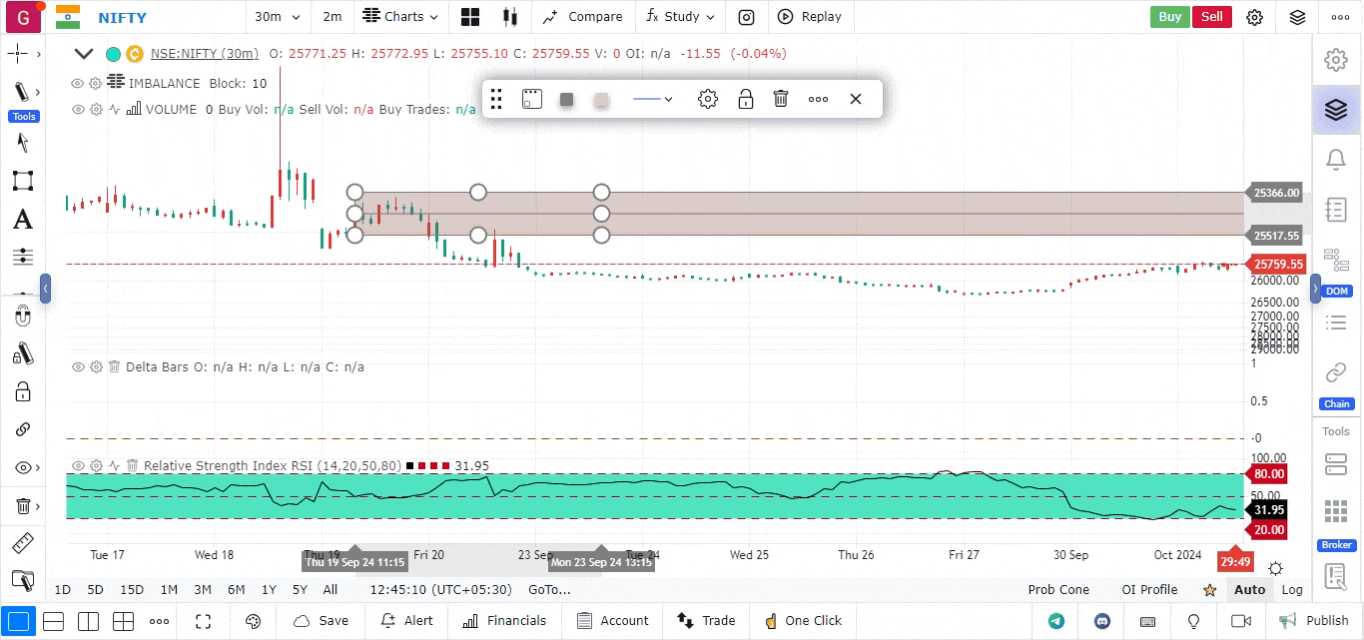Open the Alerts bell in right sidebar
The height and width of the screenshot is (640, 1364).
(1335, 159)
